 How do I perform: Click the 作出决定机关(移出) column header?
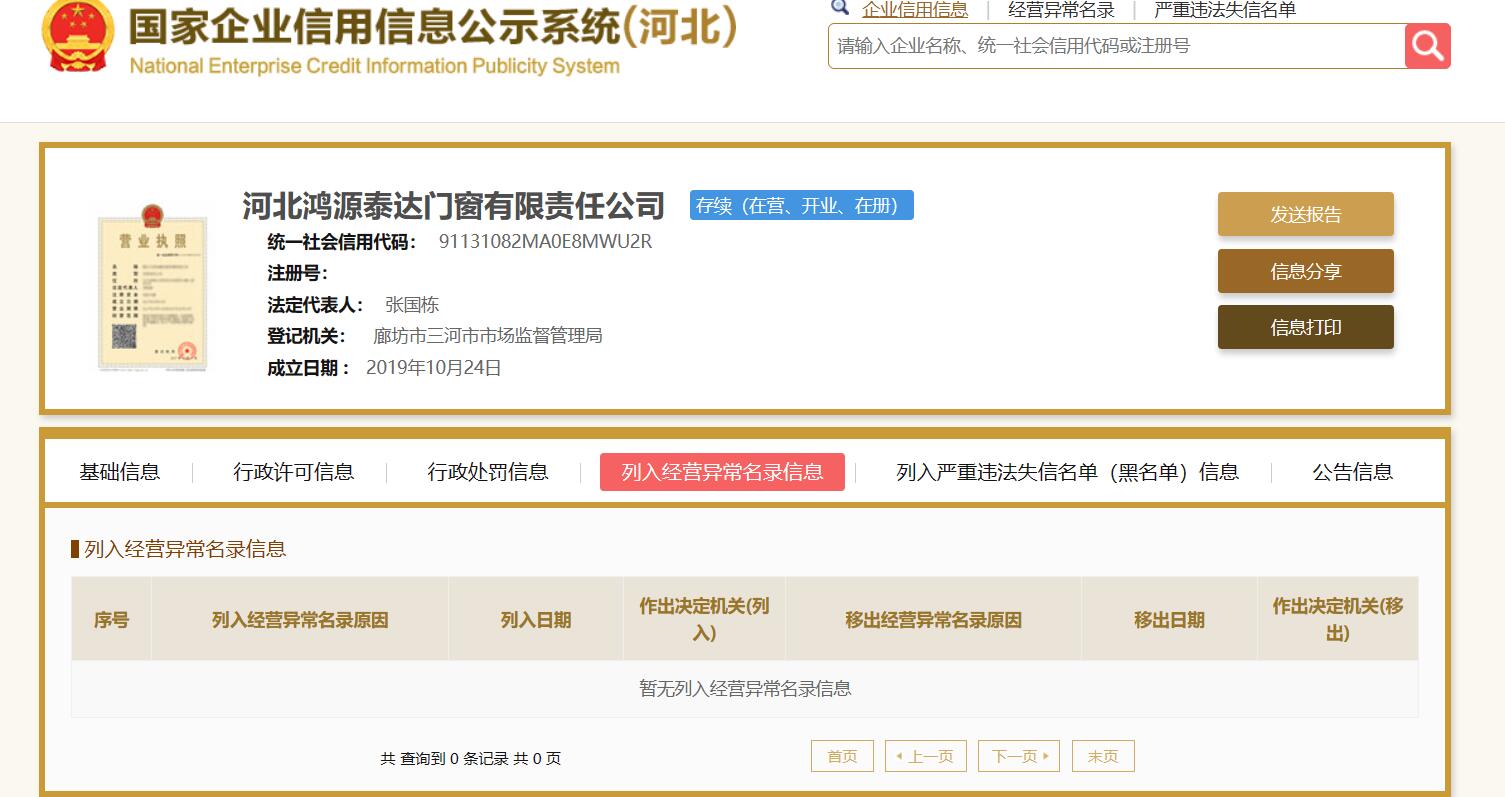(x=1338, y=620)
